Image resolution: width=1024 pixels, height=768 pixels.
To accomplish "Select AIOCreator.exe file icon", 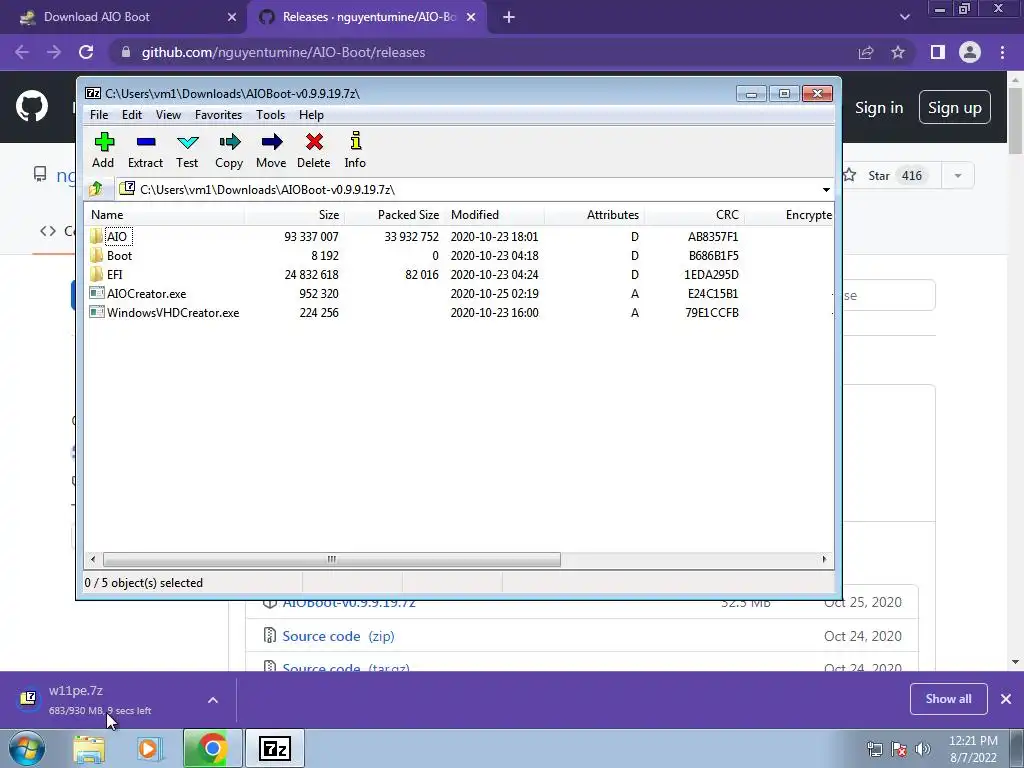I will click(97, 293).
